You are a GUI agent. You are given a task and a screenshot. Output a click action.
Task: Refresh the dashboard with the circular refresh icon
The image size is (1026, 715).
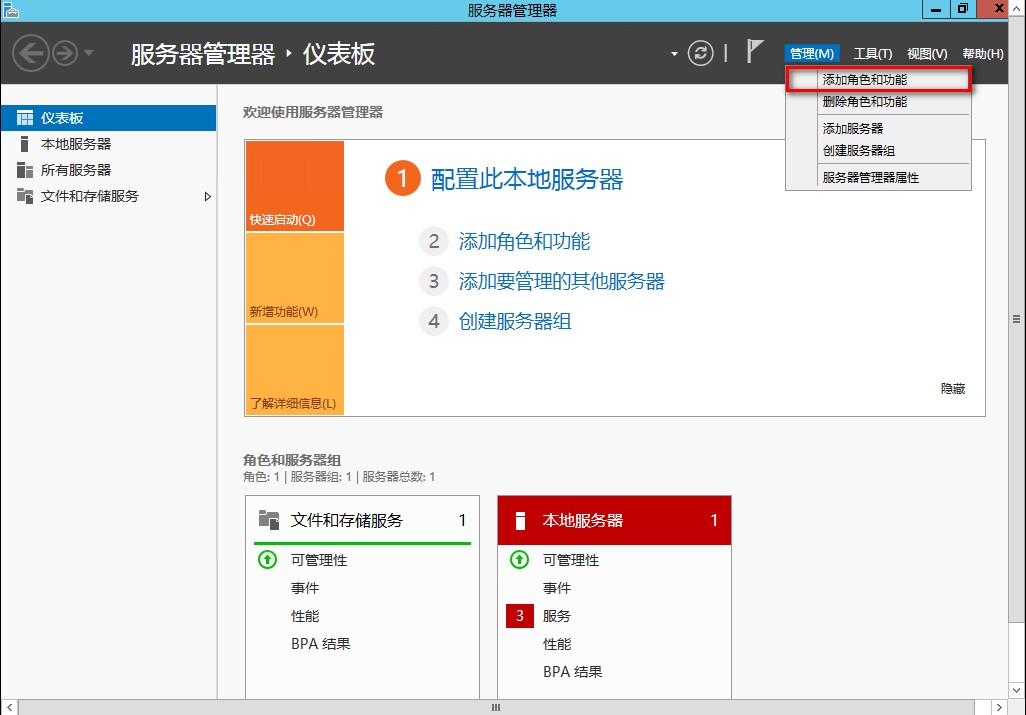point(700,53)
